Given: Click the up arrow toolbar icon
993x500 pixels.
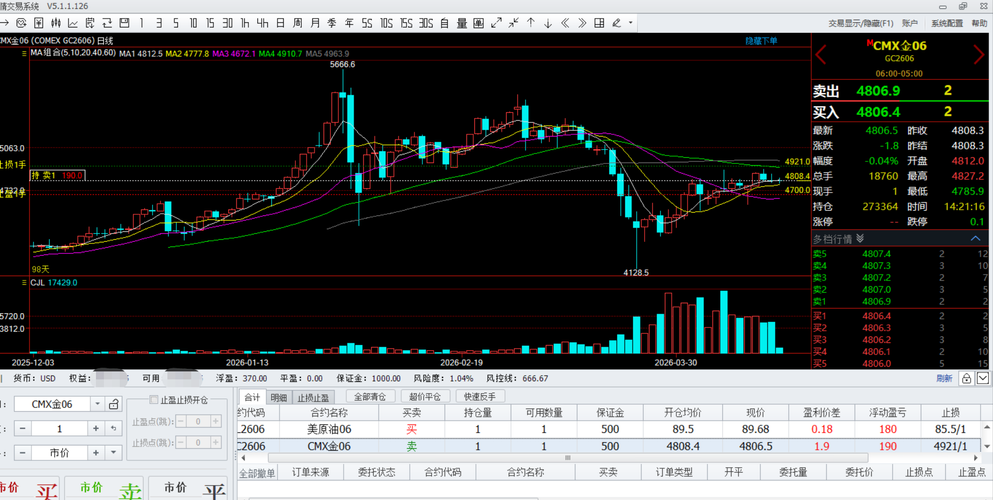Looking at the screenshot, I should click(x=531, y=23).
